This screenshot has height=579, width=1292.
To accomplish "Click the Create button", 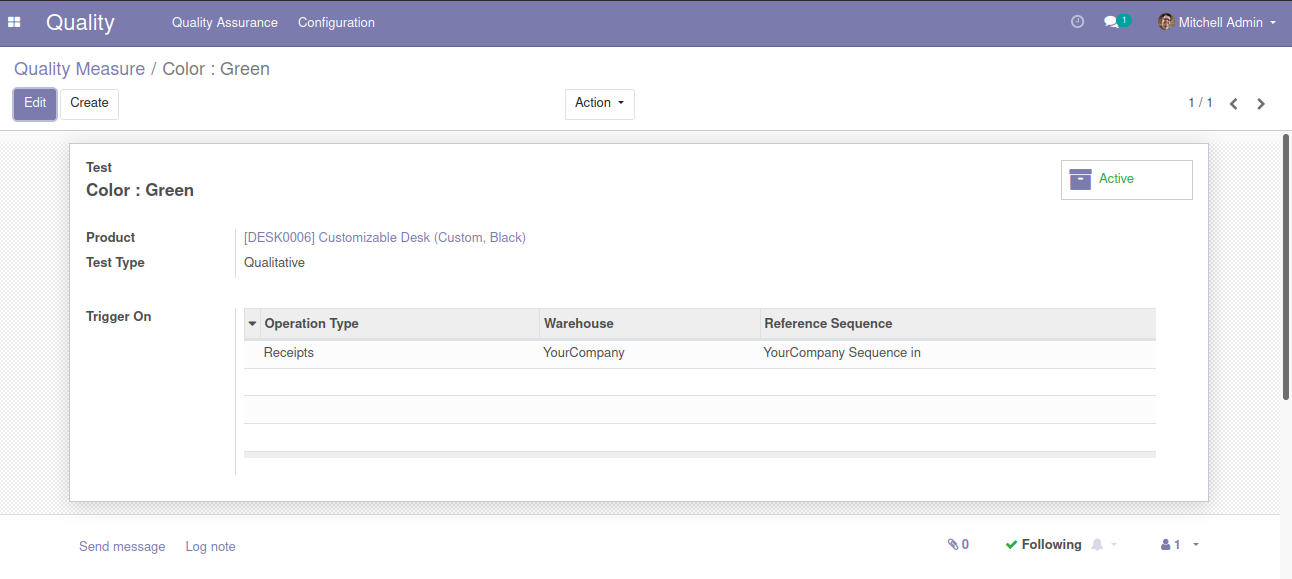I will coord(89,104).
